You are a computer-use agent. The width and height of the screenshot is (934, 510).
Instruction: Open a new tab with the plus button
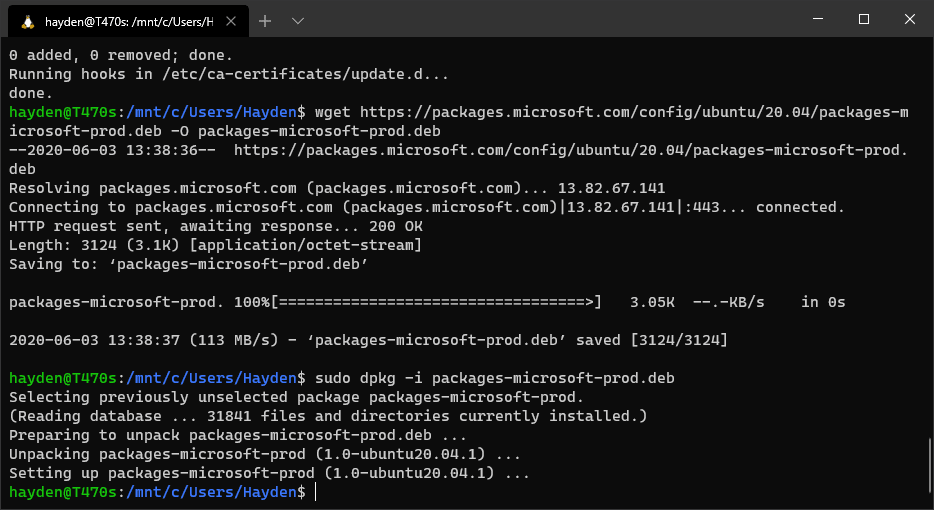click(265, 21)
